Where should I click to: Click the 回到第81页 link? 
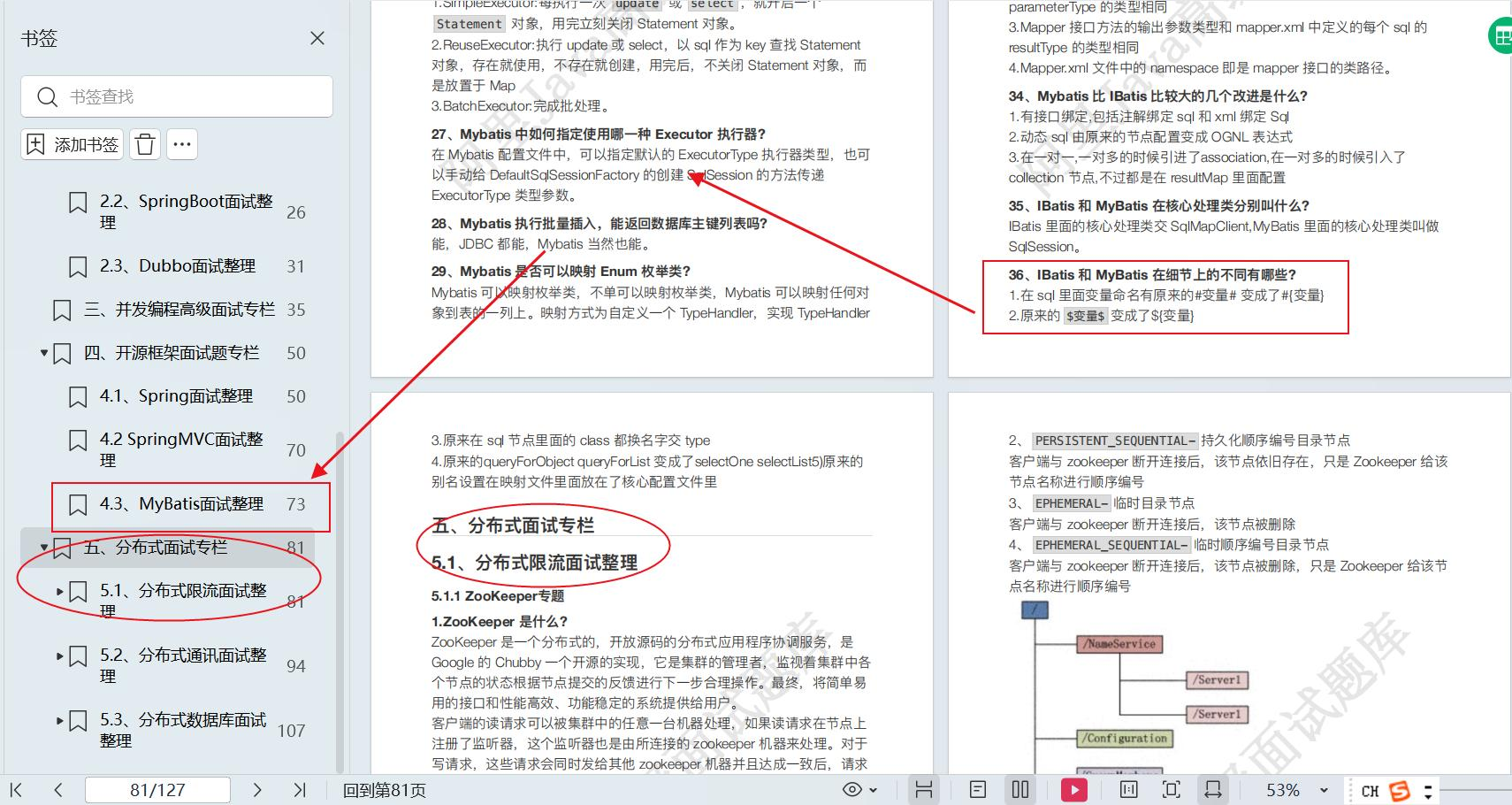tap(385, 790)
